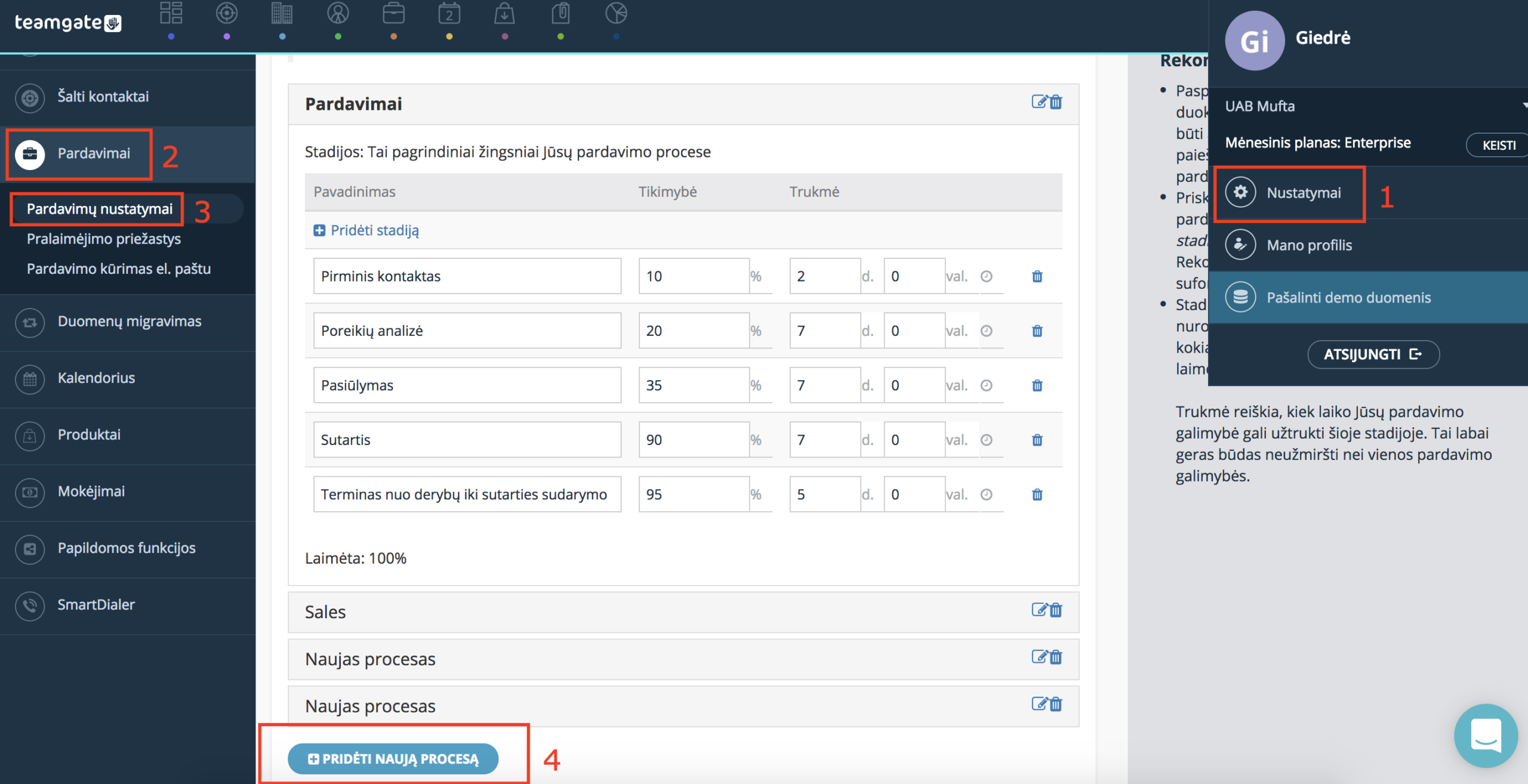Open the insights pie chart icon
1528x784 pixels.
click(616, 13)
